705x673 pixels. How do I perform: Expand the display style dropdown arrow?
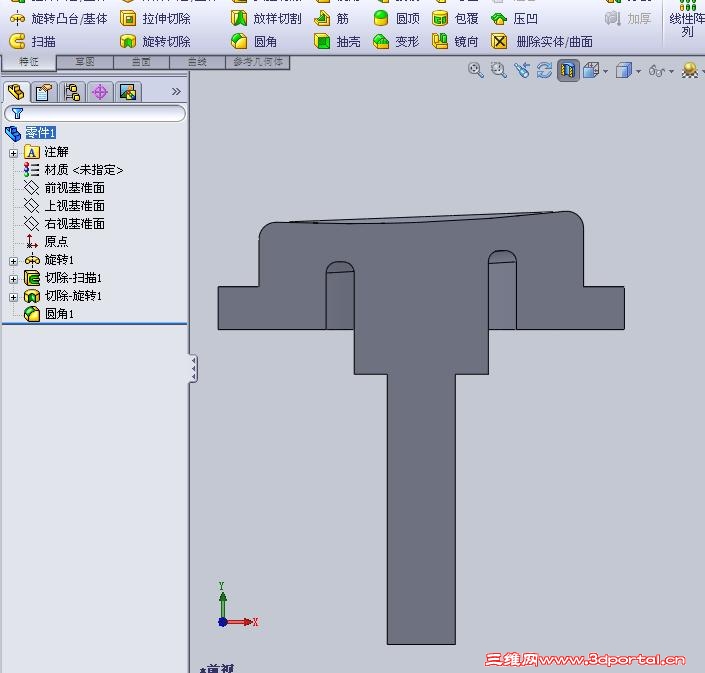[x=638, y=71]
